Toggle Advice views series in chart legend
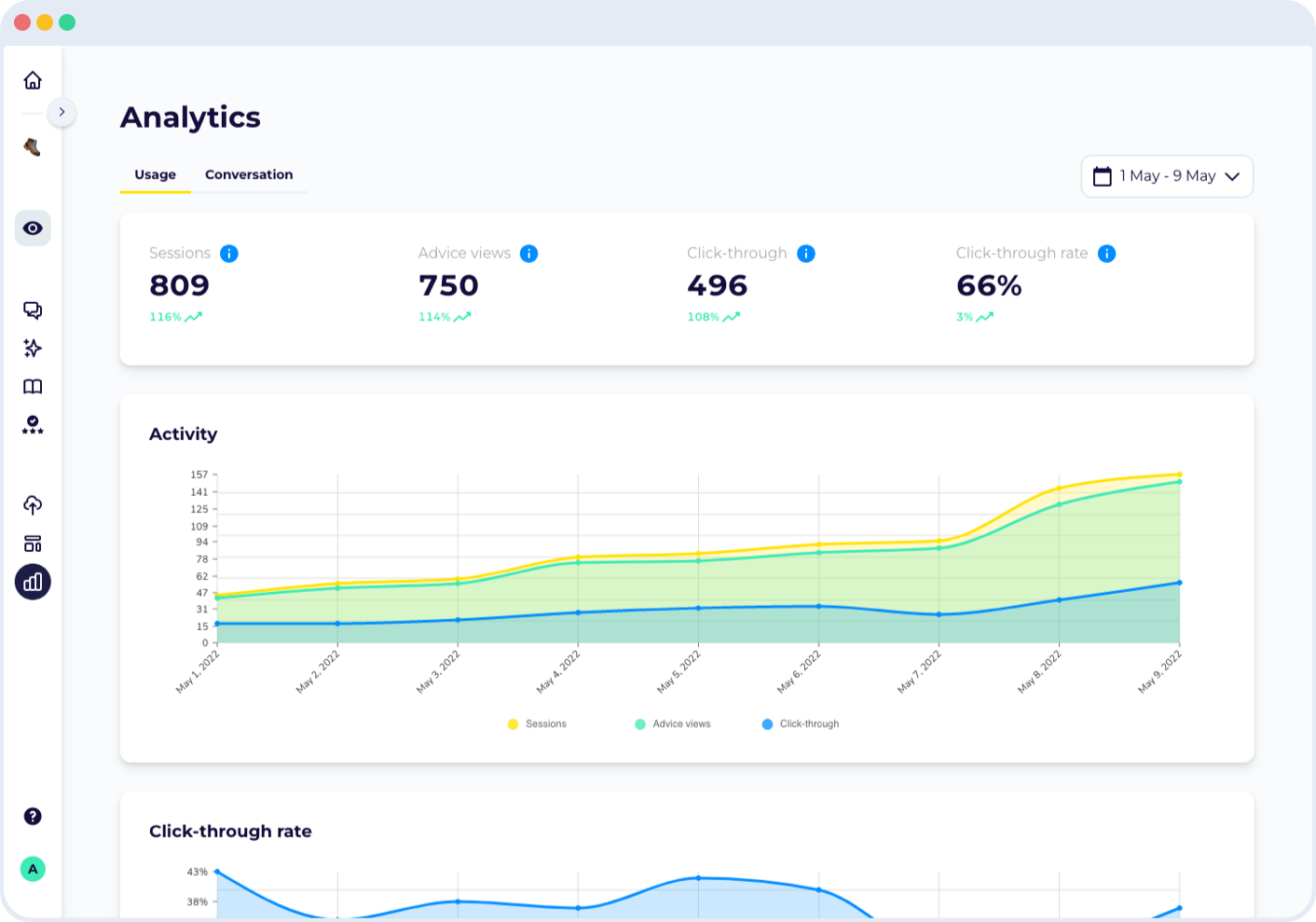This screenshot has width=1316, height=922. pyautogui.click(x=672, y=724)
